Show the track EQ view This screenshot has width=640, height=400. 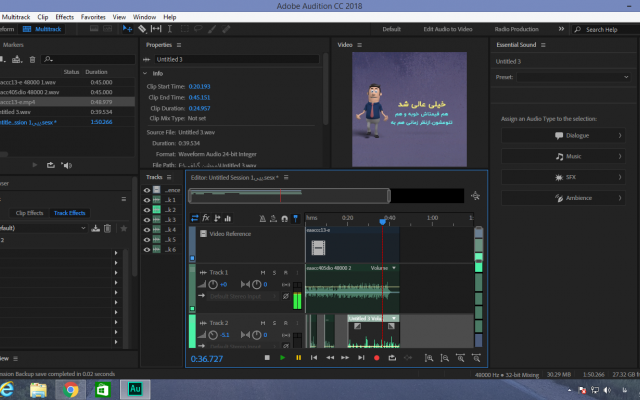(228, 218)
